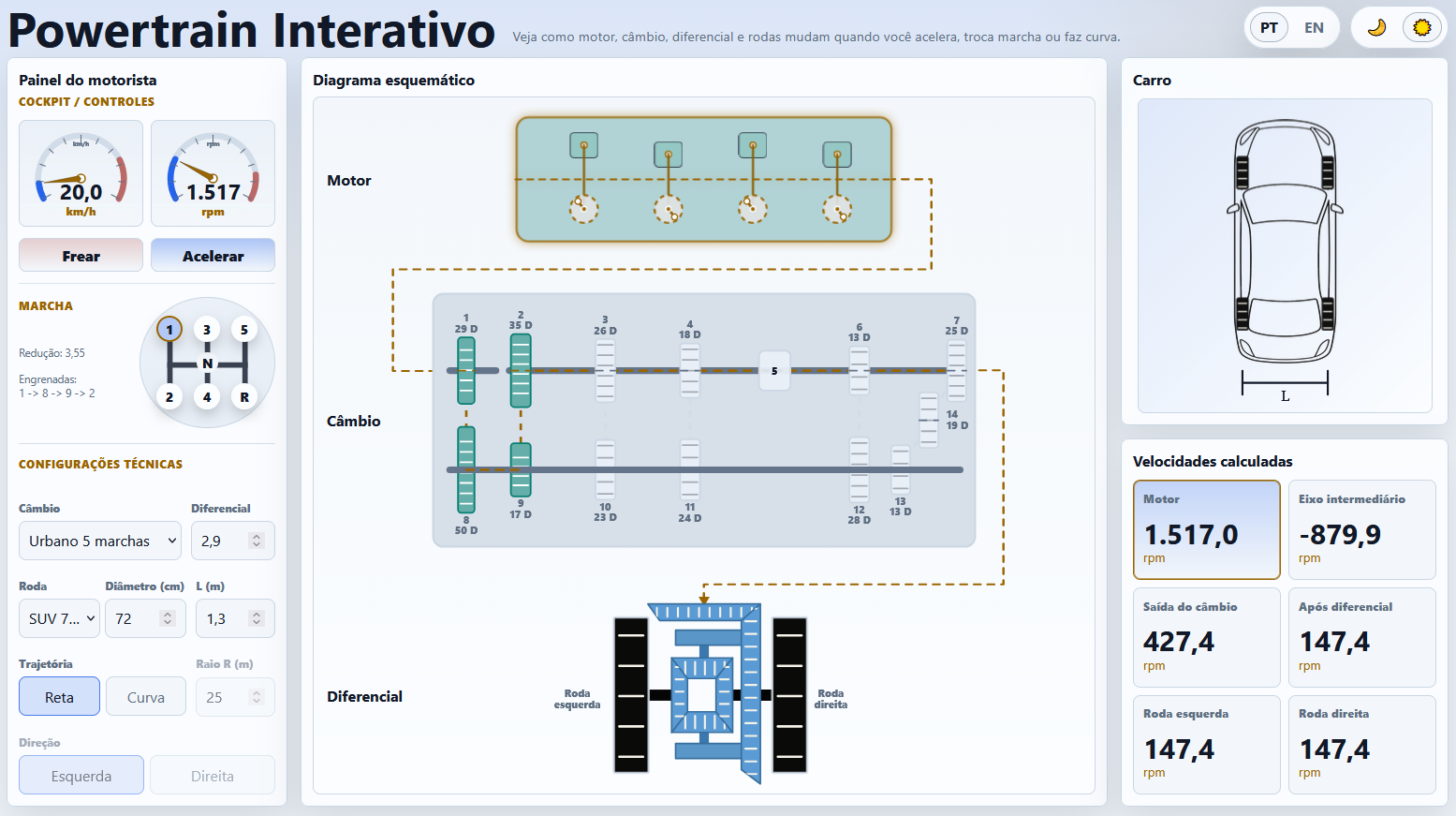Engage gear 2 on the shifter
The image size is (1456, 816).
(169, 397)
